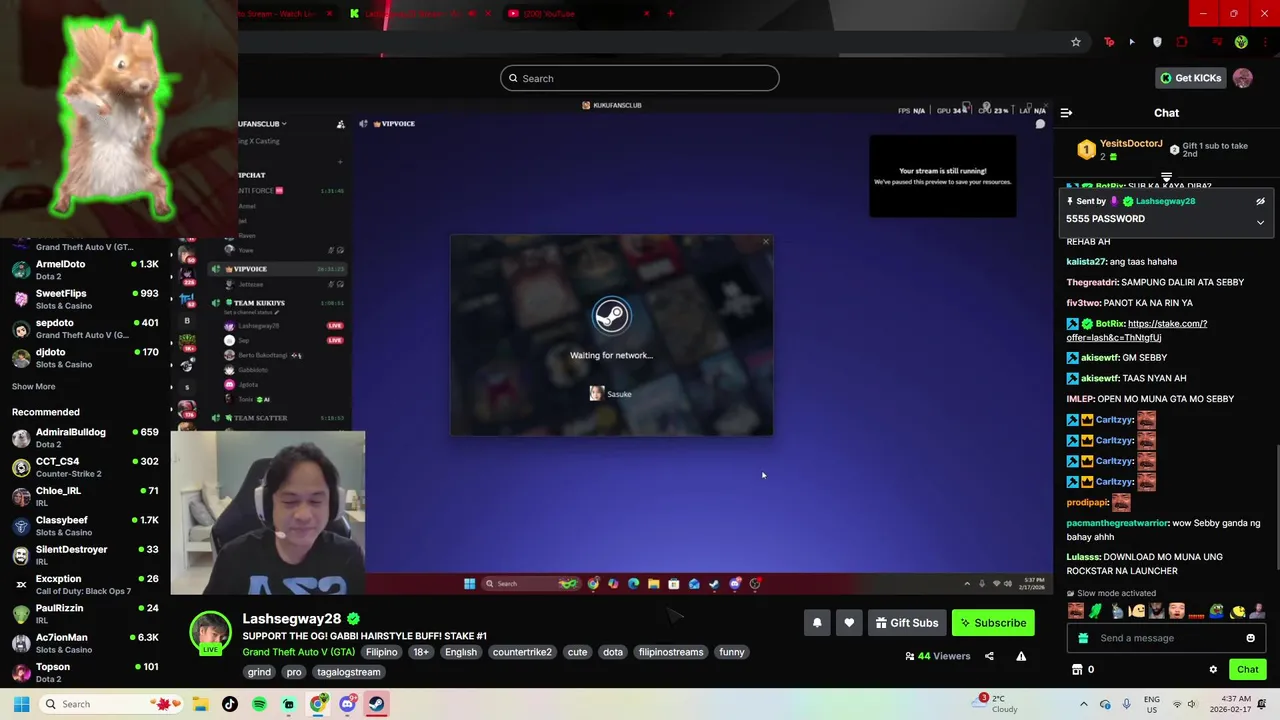Click the Subscribe button

click(993, 623)
